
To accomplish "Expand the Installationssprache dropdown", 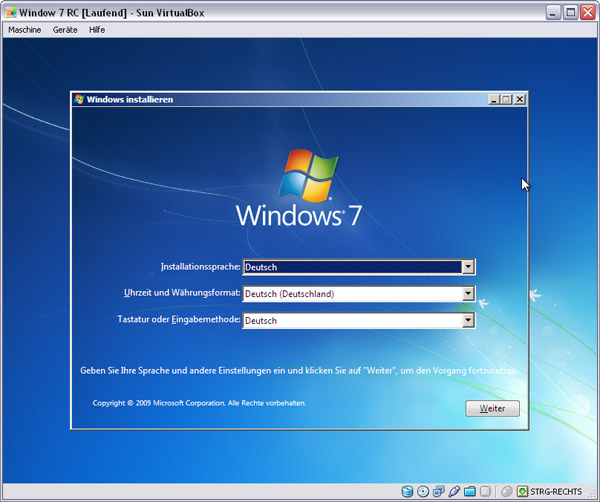I will click(x=467, y=267).
